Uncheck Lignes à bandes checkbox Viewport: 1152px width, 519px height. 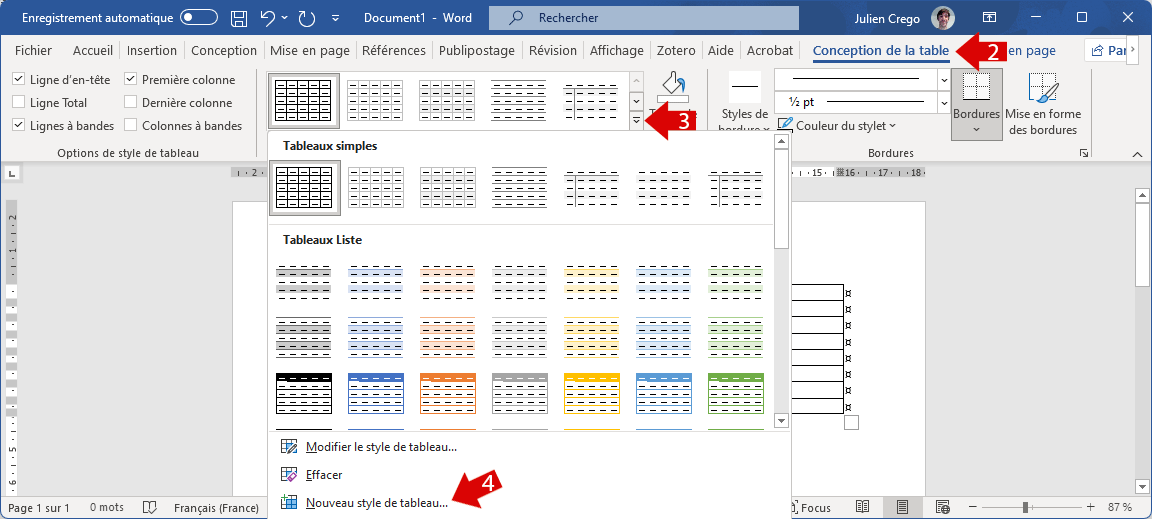(x=19, y=126)
